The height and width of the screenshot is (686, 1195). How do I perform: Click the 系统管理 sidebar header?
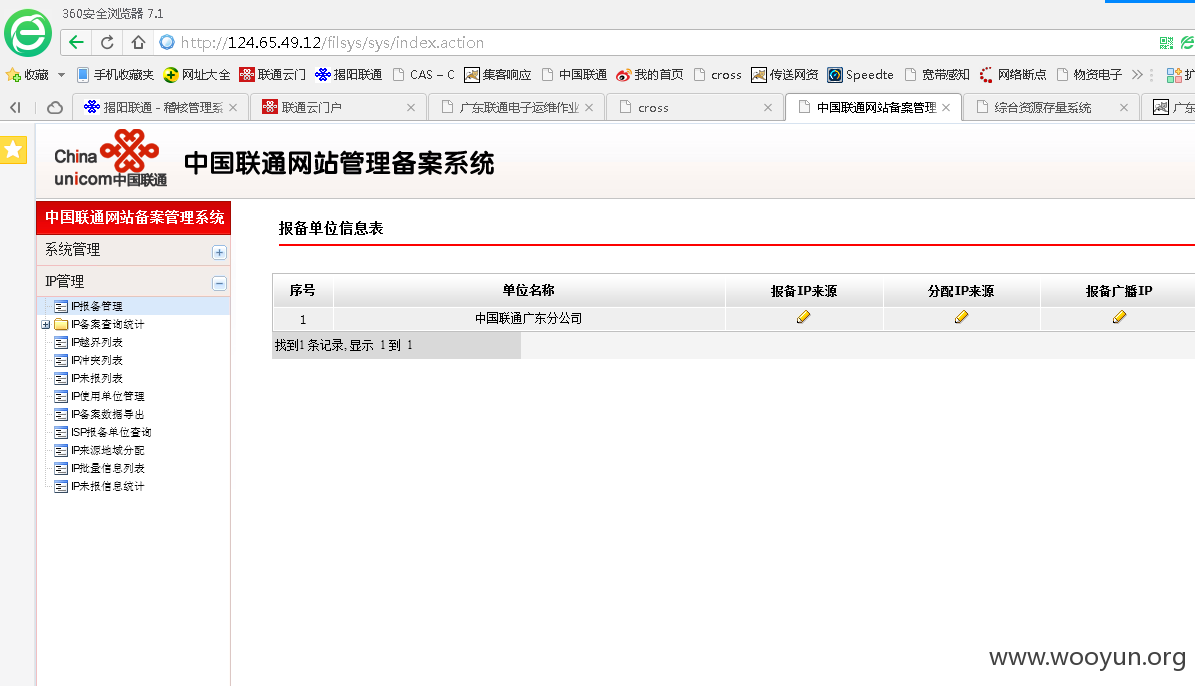coord(133,250)
